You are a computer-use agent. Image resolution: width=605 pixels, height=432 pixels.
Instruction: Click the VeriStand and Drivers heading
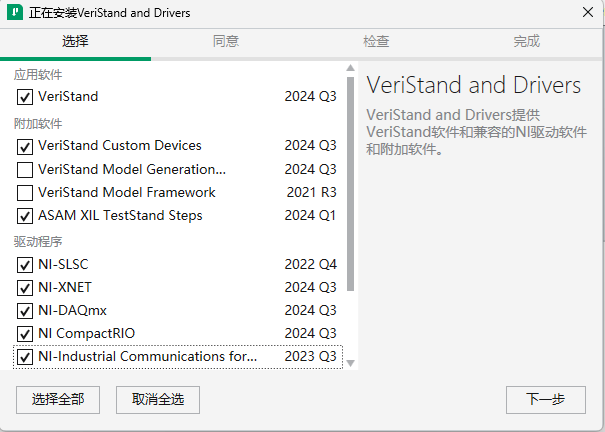click(473, 85)
